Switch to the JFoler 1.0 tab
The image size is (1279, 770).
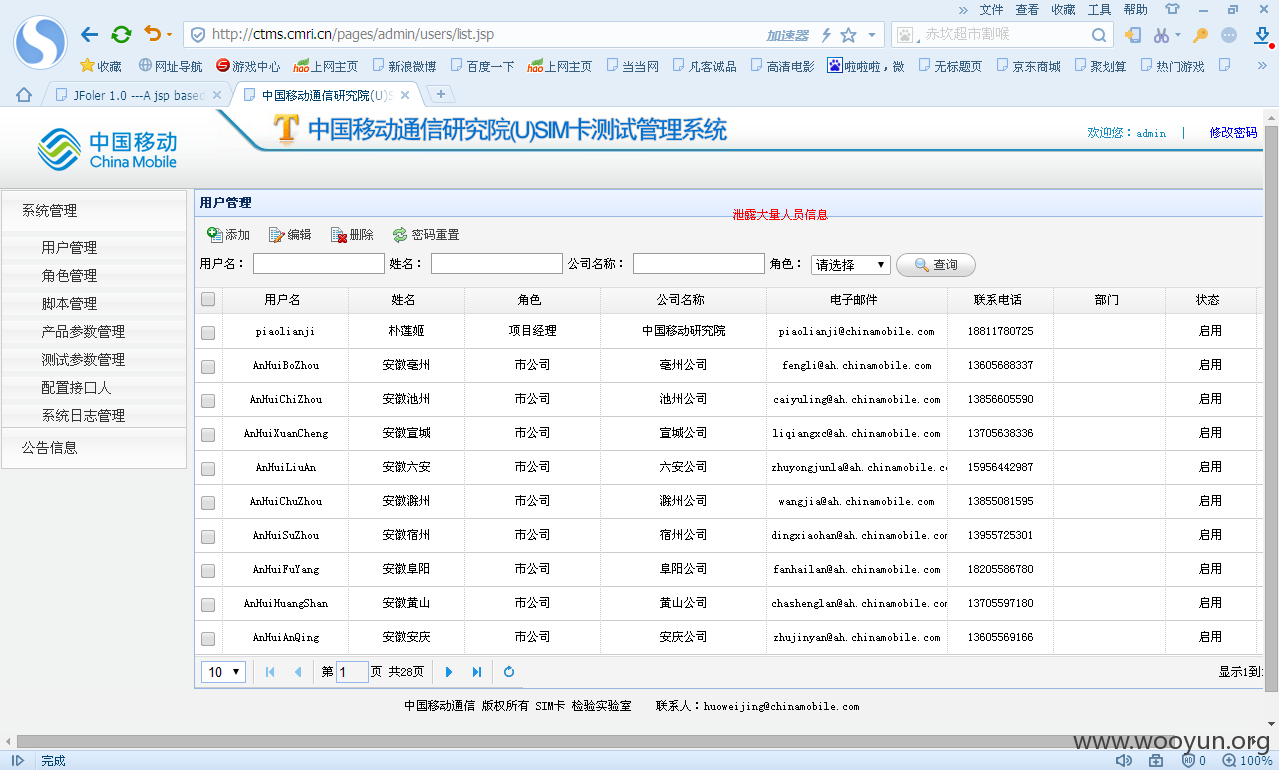pyautogui.click(x=137, y=95)
